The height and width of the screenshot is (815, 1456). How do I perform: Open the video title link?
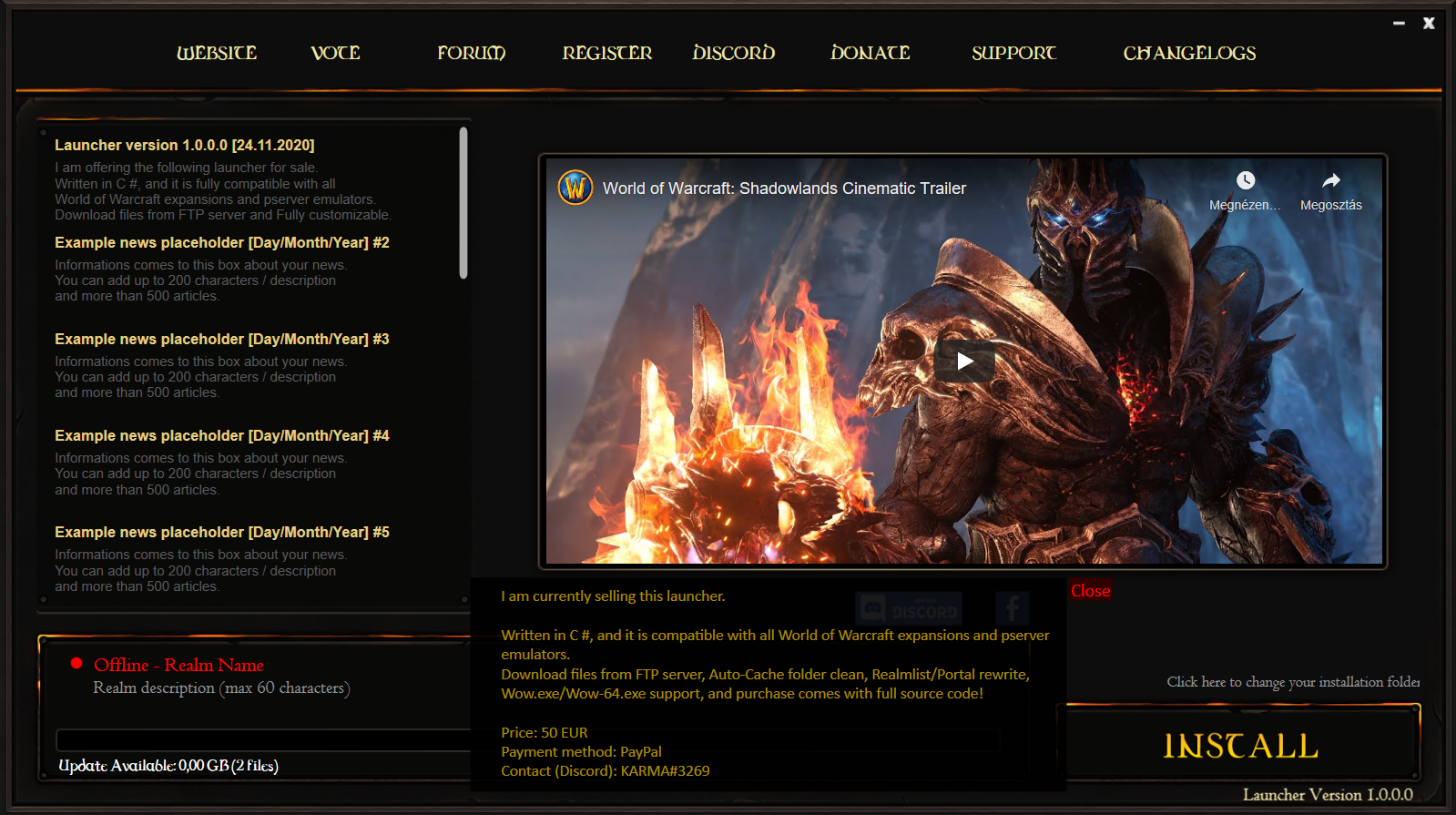point(784,188)
